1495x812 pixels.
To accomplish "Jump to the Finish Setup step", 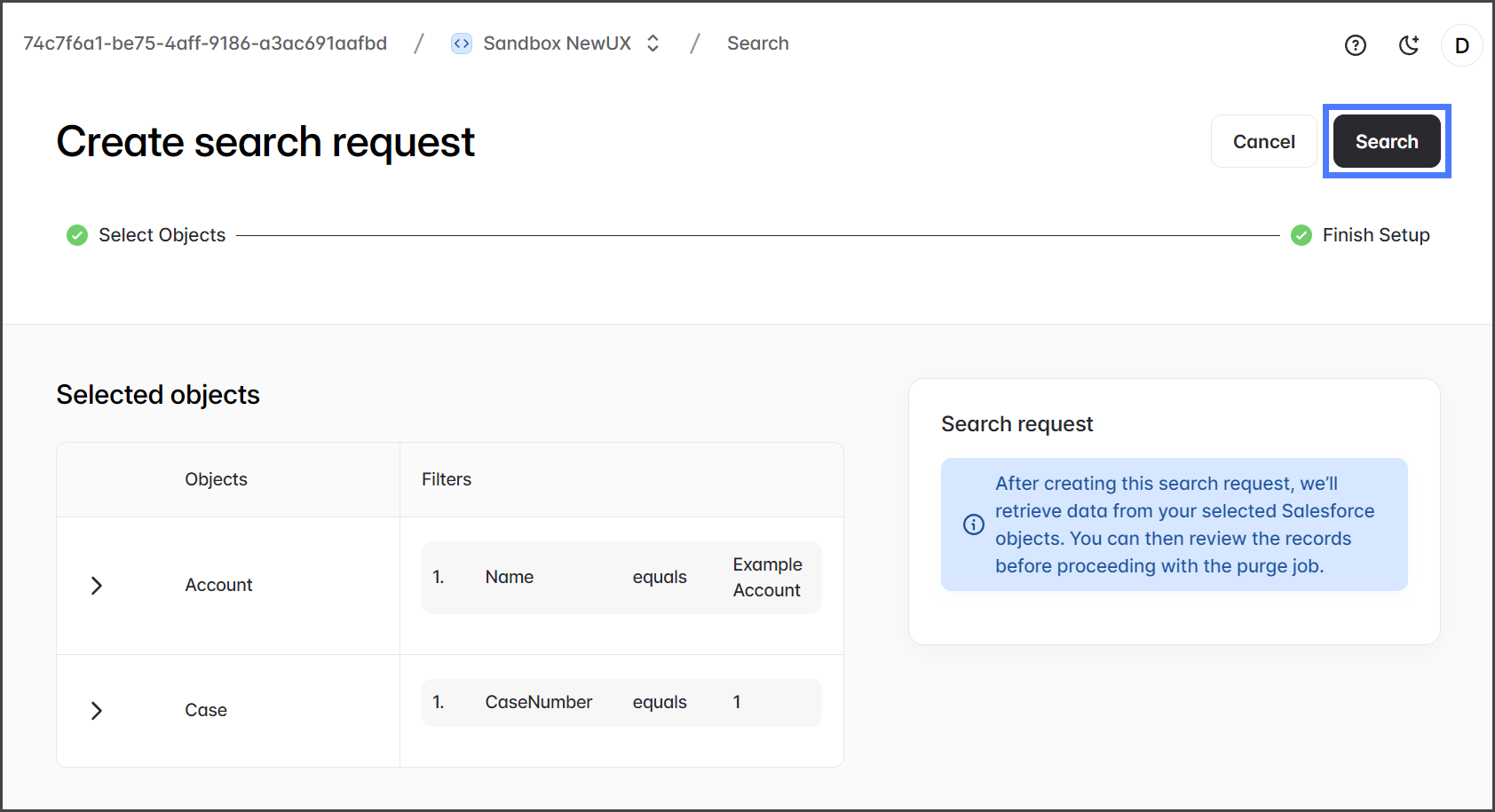I will pos(1375,235).
